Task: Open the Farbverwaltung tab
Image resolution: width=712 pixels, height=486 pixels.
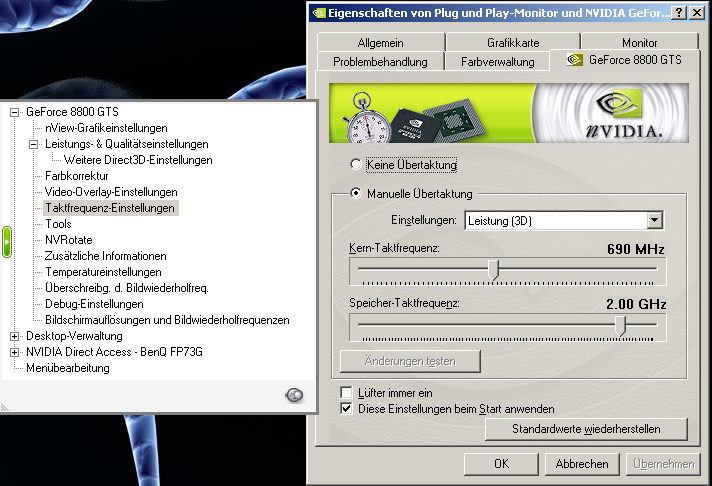Action: click(498, 61)
